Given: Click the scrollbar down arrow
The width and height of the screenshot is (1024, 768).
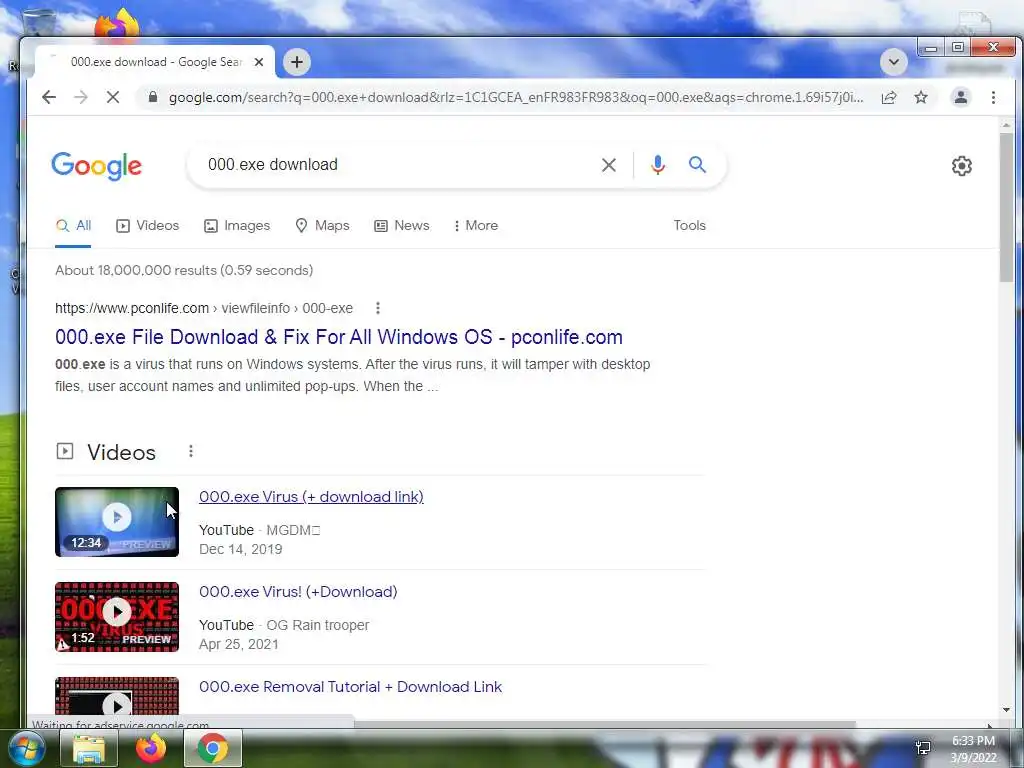Looking at the screenshot, I should pyautogui.click(x=1006, y=710).
